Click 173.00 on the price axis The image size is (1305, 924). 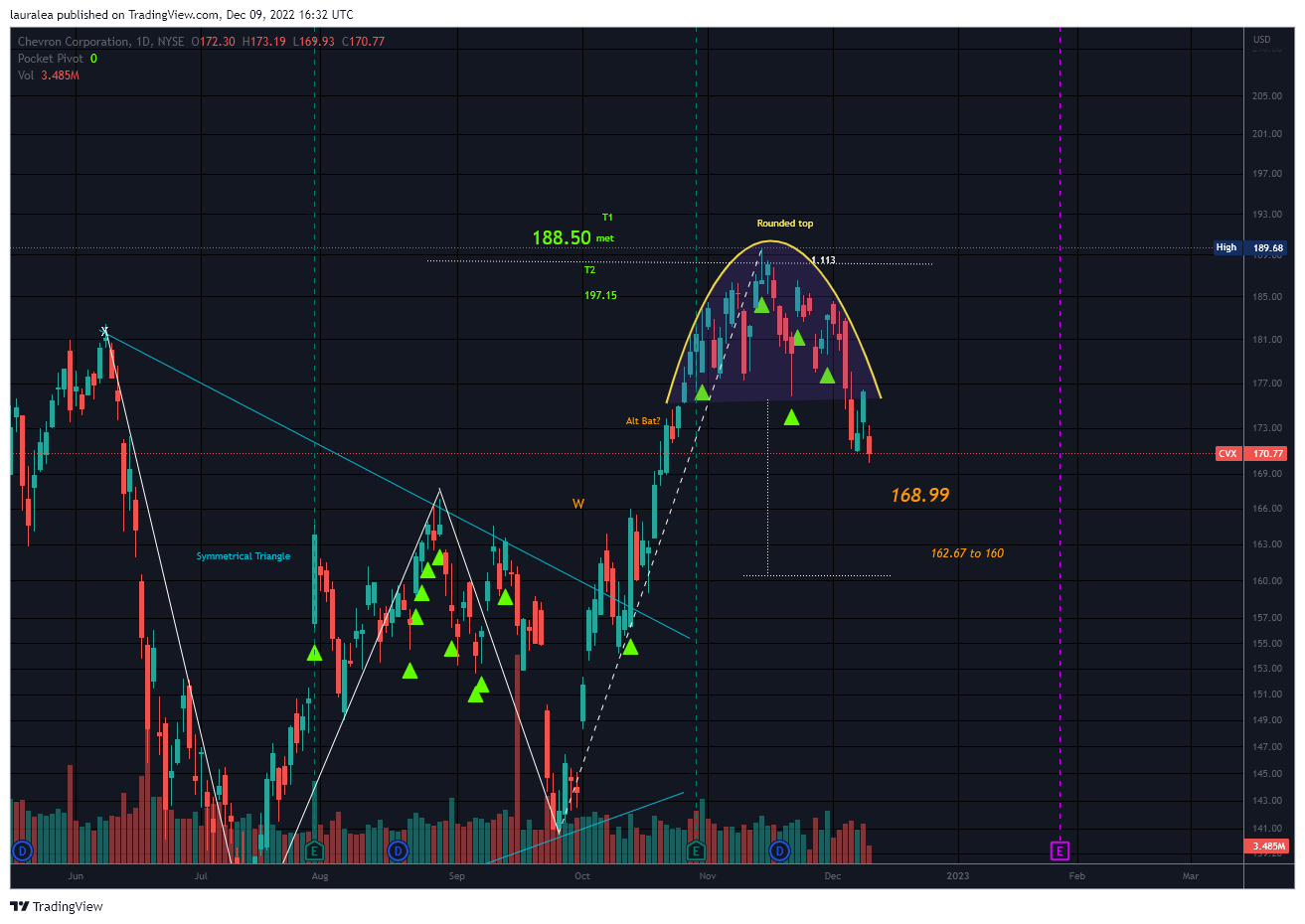click(x=1267, y=428)
